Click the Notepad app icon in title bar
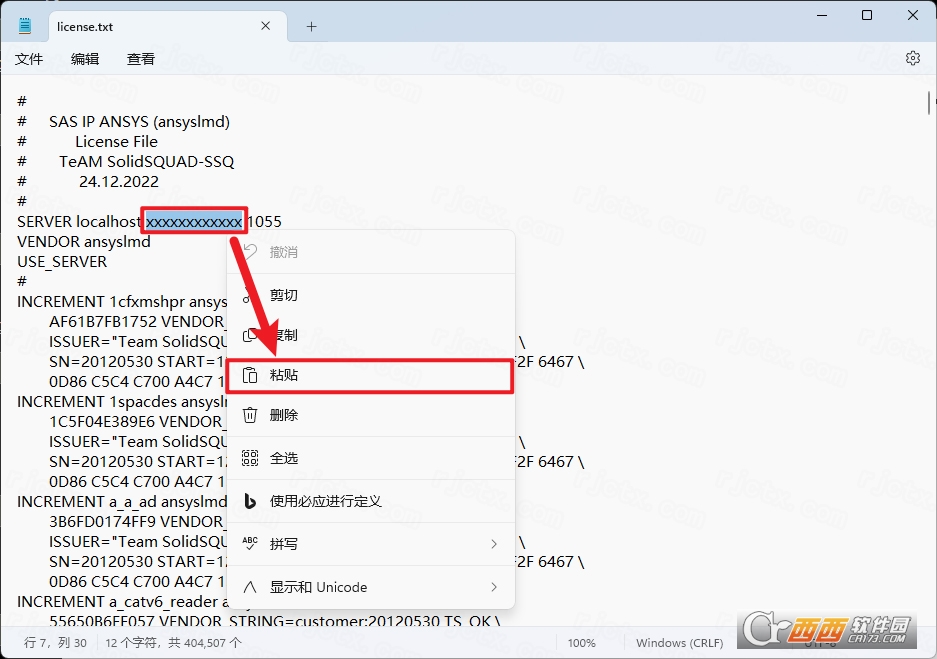Viewport: 937px width, 659px height. [25, 26]
